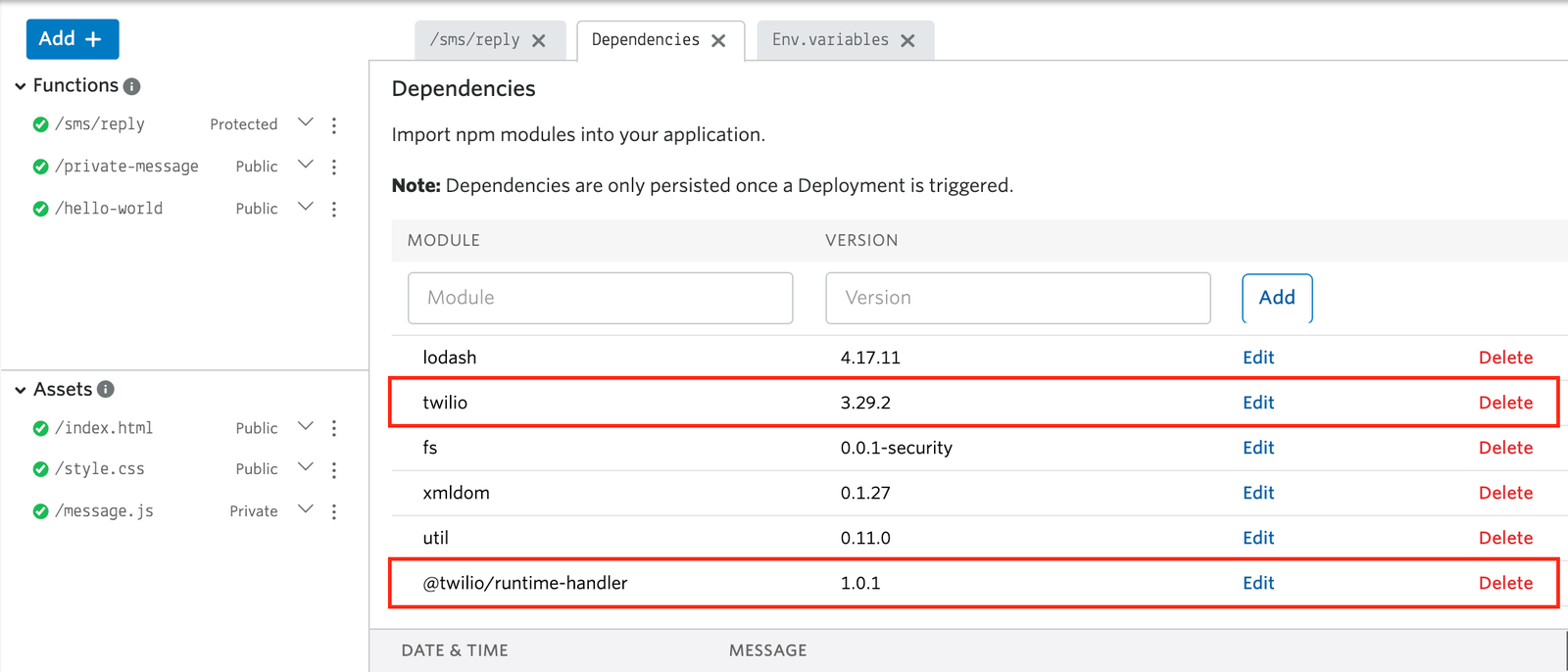Open the visibility dropdown for /message.js

click(x=305, y=510)
